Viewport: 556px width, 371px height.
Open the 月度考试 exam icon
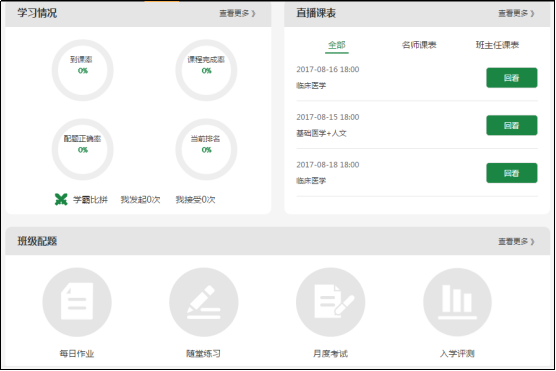330,302
